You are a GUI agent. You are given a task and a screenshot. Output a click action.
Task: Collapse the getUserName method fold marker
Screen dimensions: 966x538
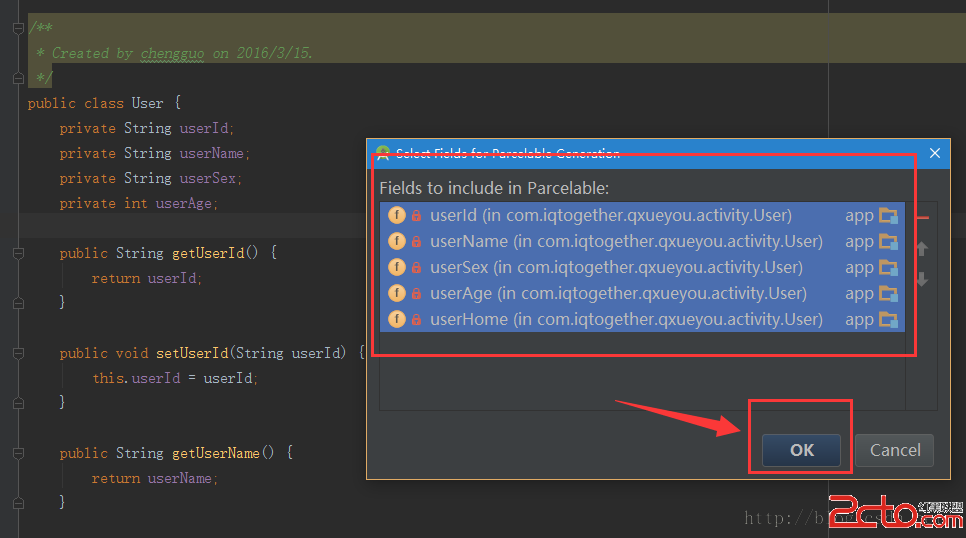[18, 453]
